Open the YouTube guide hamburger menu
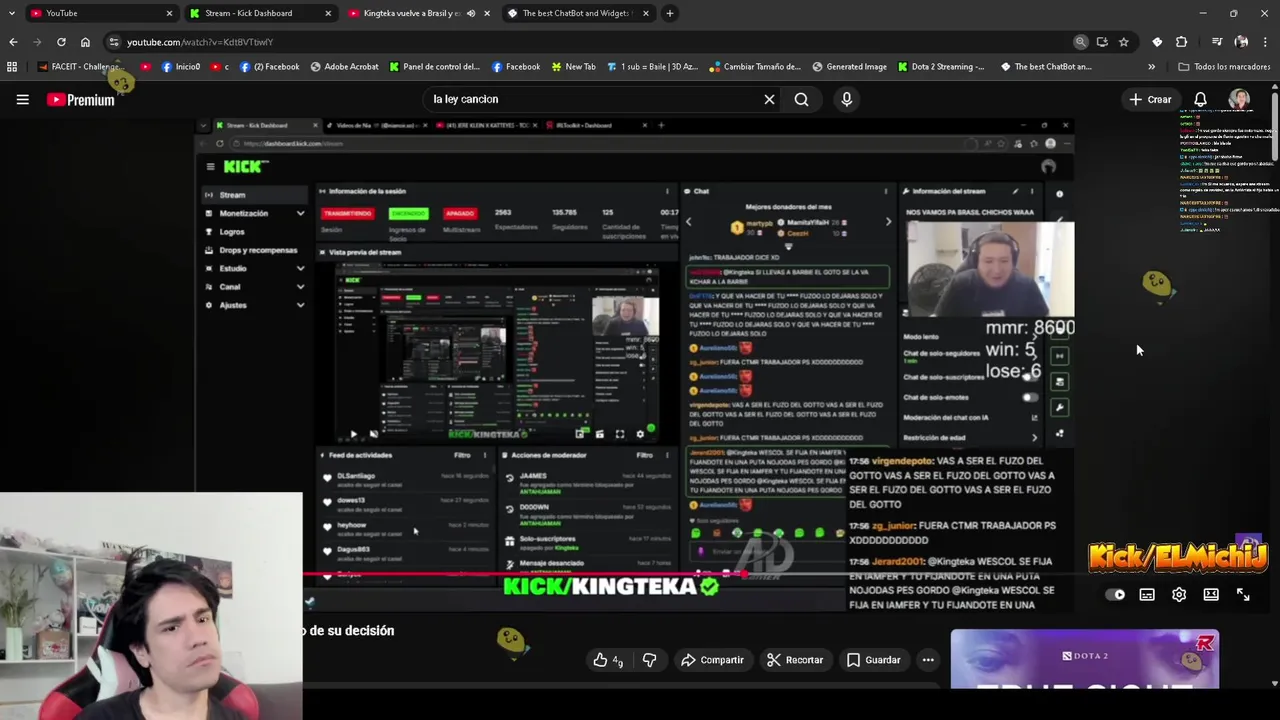The width and height of the screenshot is (1280, 720). click(x=22, y=99)
